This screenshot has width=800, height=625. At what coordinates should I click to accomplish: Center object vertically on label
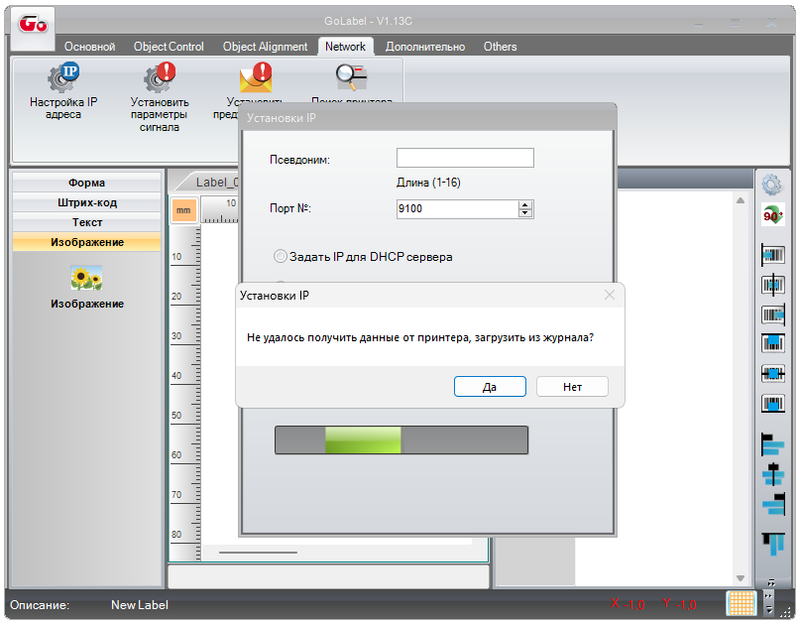[772, 373]
